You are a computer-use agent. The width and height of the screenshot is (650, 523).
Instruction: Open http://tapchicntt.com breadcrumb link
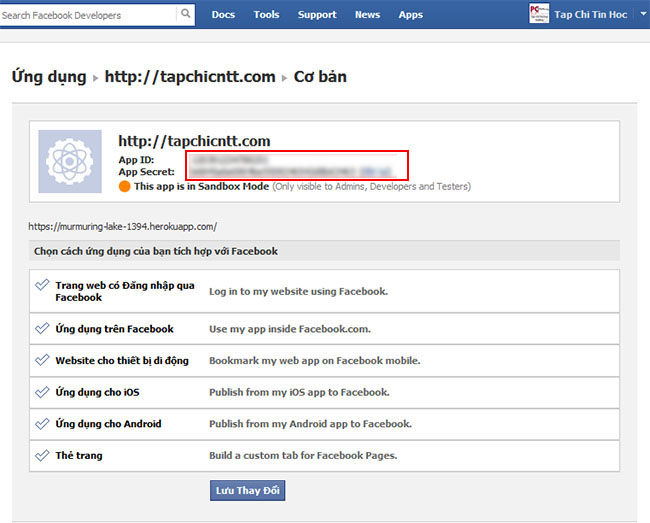190,77
